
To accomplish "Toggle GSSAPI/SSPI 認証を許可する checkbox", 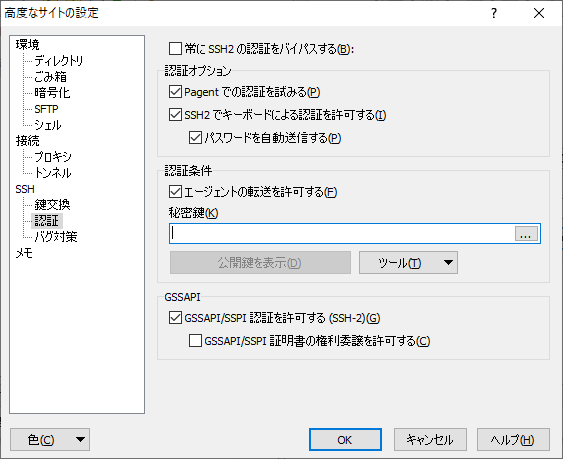I will point(175,318).
